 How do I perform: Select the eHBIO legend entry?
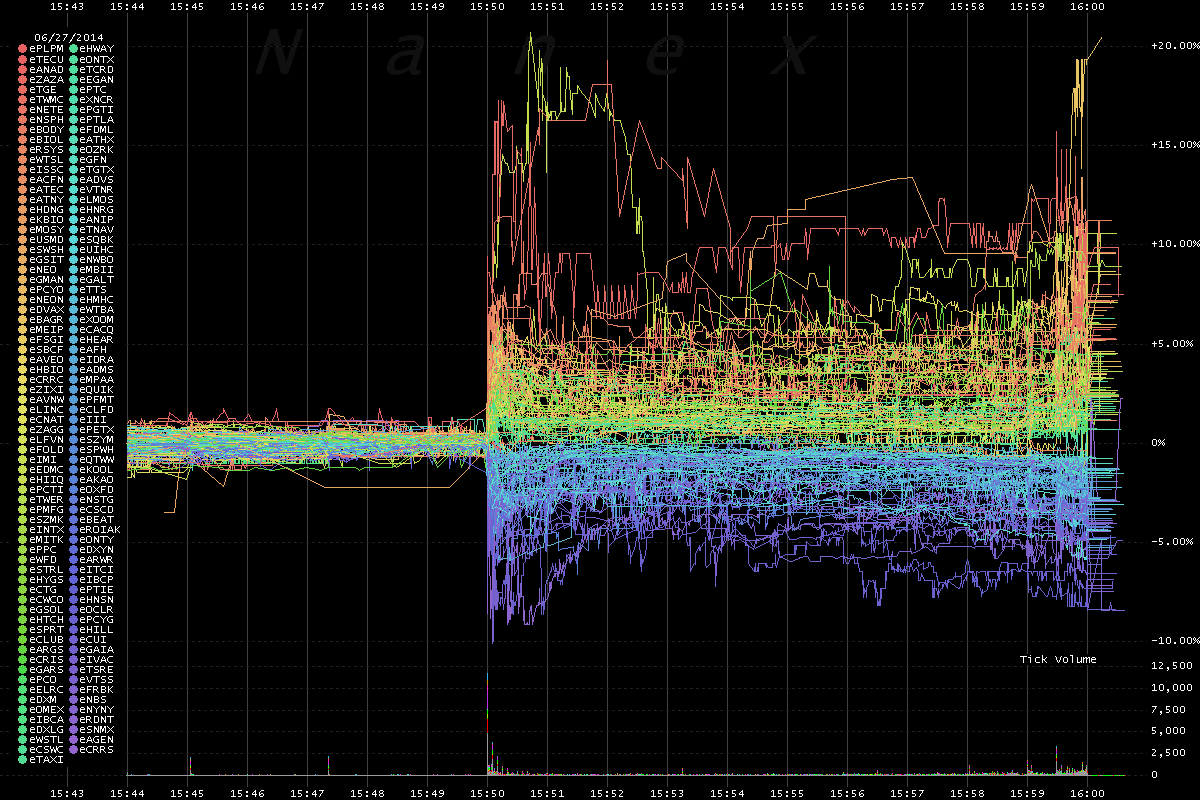click(46, 369)
